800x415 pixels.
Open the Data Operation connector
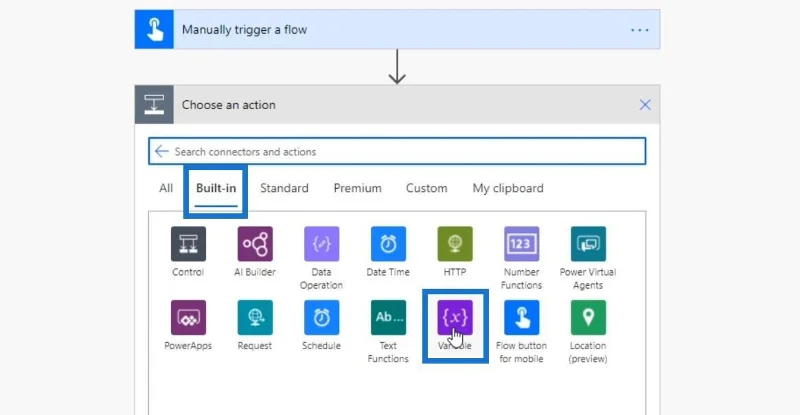(x=321, y=244)
